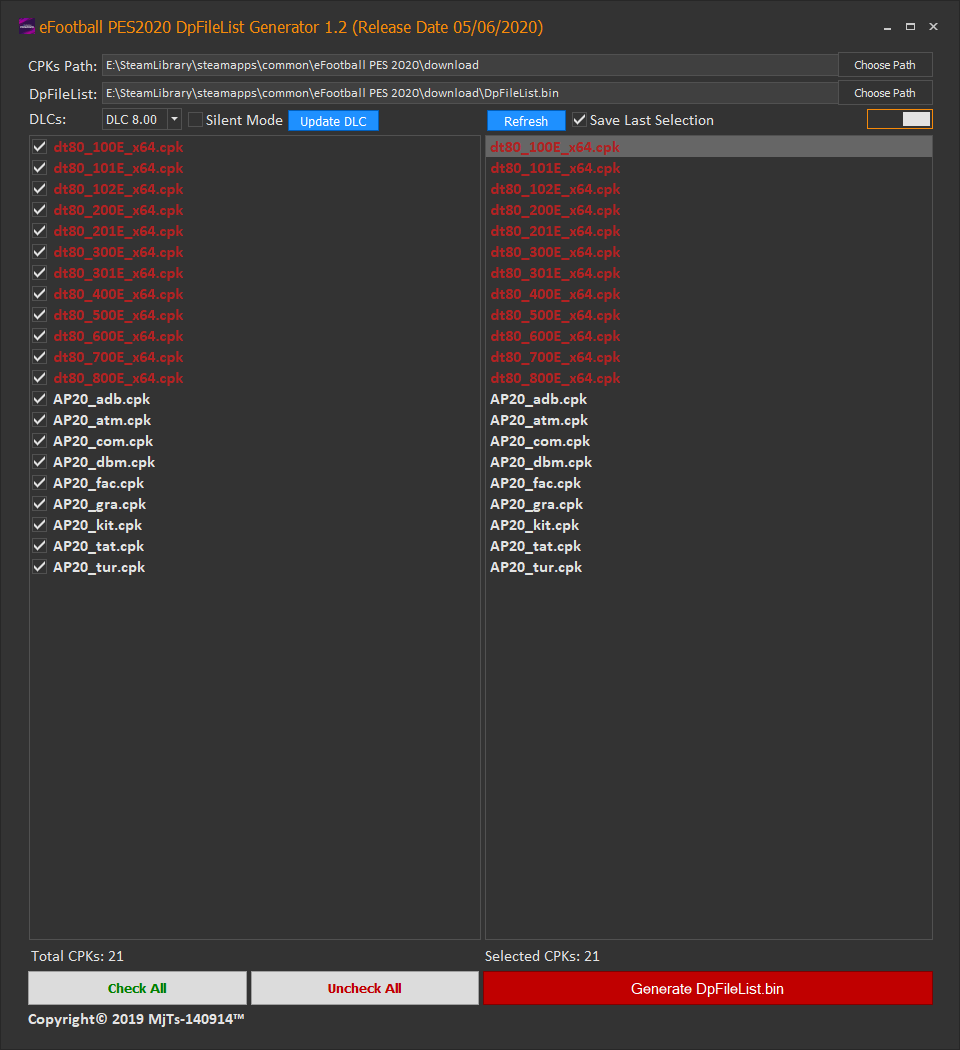
Task: Select AP20_tur.cpk in right list
Action: (x=709, y=567)
